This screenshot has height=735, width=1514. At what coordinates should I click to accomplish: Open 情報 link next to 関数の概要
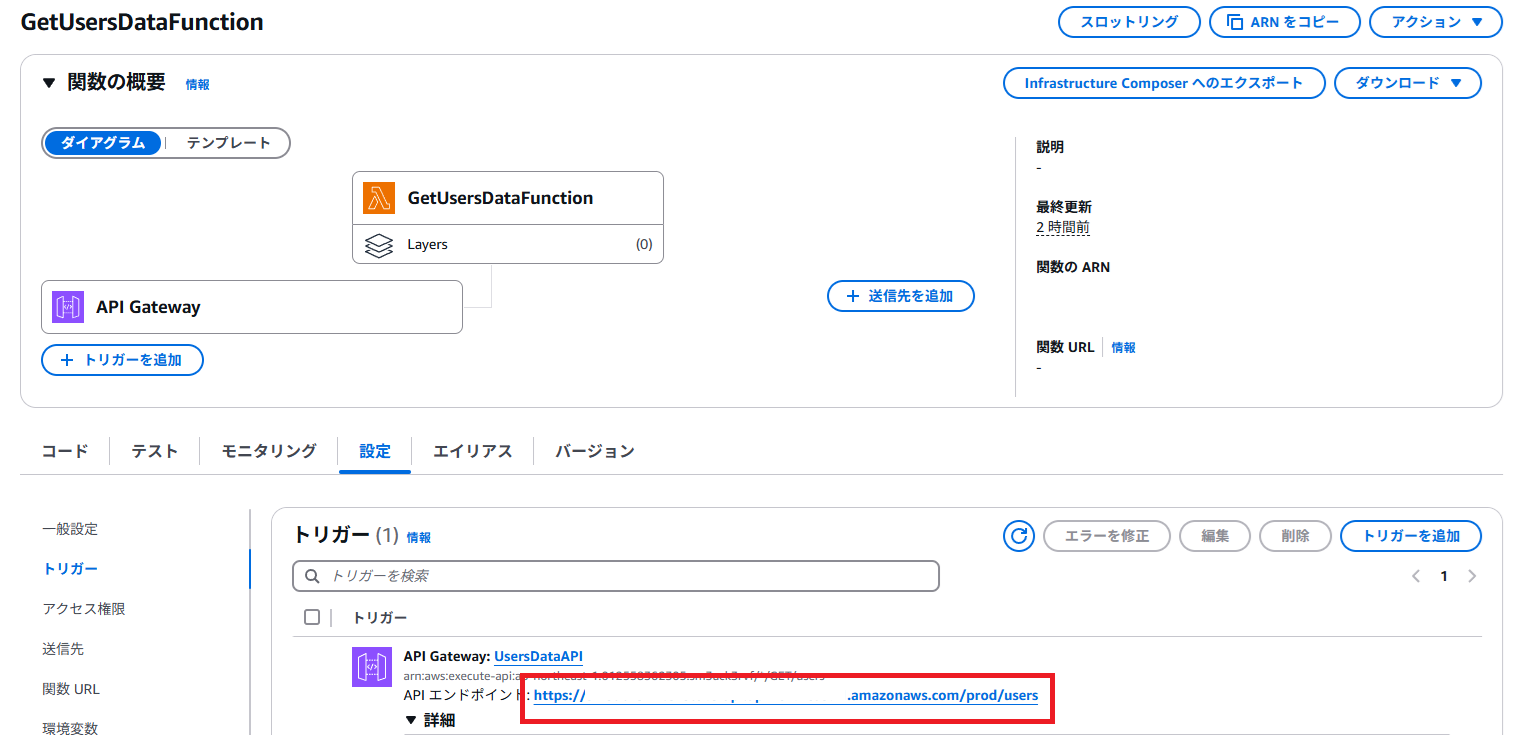[198, 85]
